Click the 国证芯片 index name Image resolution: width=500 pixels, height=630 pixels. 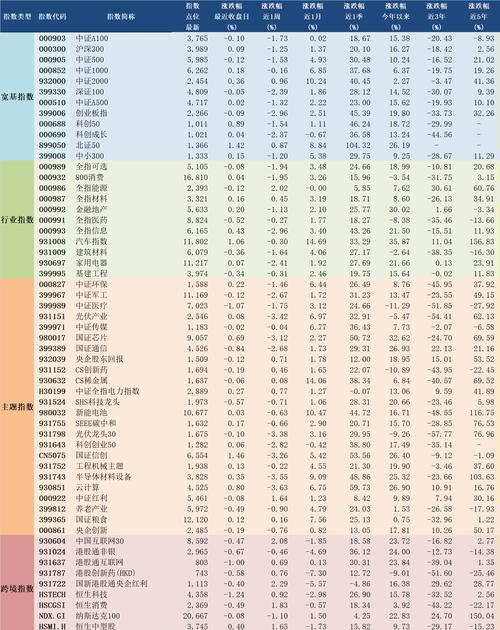pos(92,338)
